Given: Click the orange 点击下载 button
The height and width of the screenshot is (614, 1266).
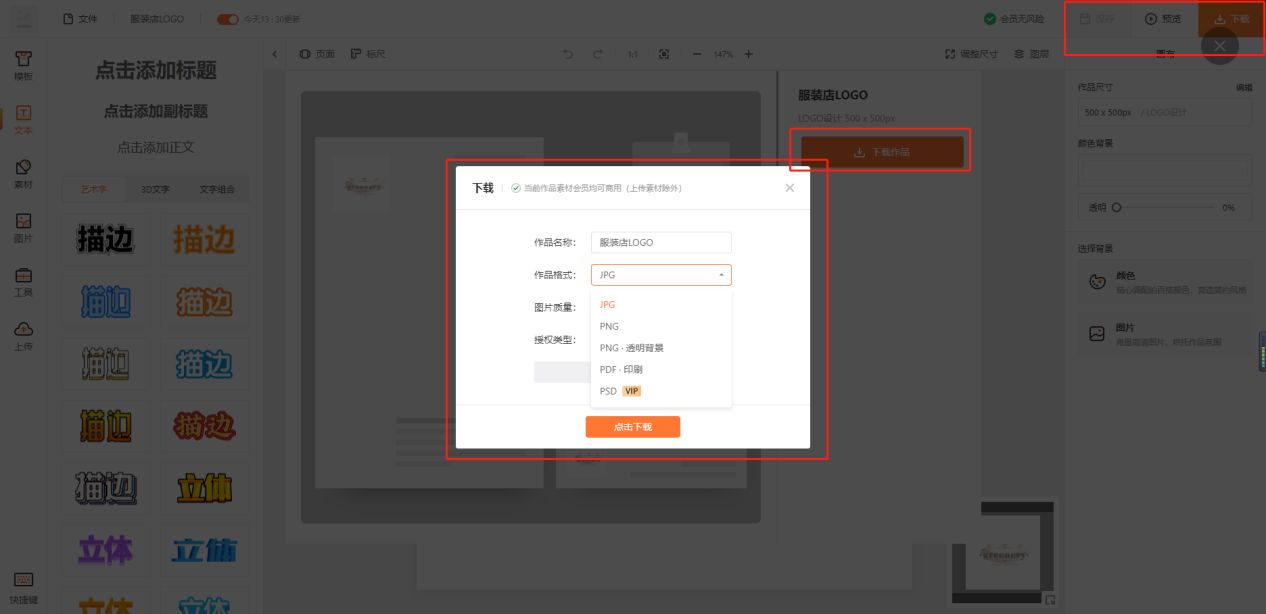Looking at the screenshot, I should coord(633,427).
